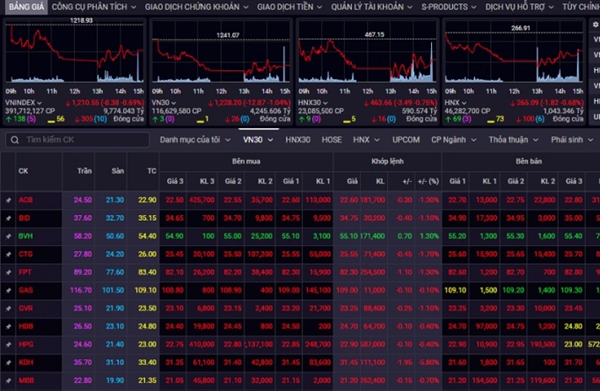Viewport: 600px width, 391px height.
Task: Click the HNX intraday chart
Action: [x=514, y=53]
